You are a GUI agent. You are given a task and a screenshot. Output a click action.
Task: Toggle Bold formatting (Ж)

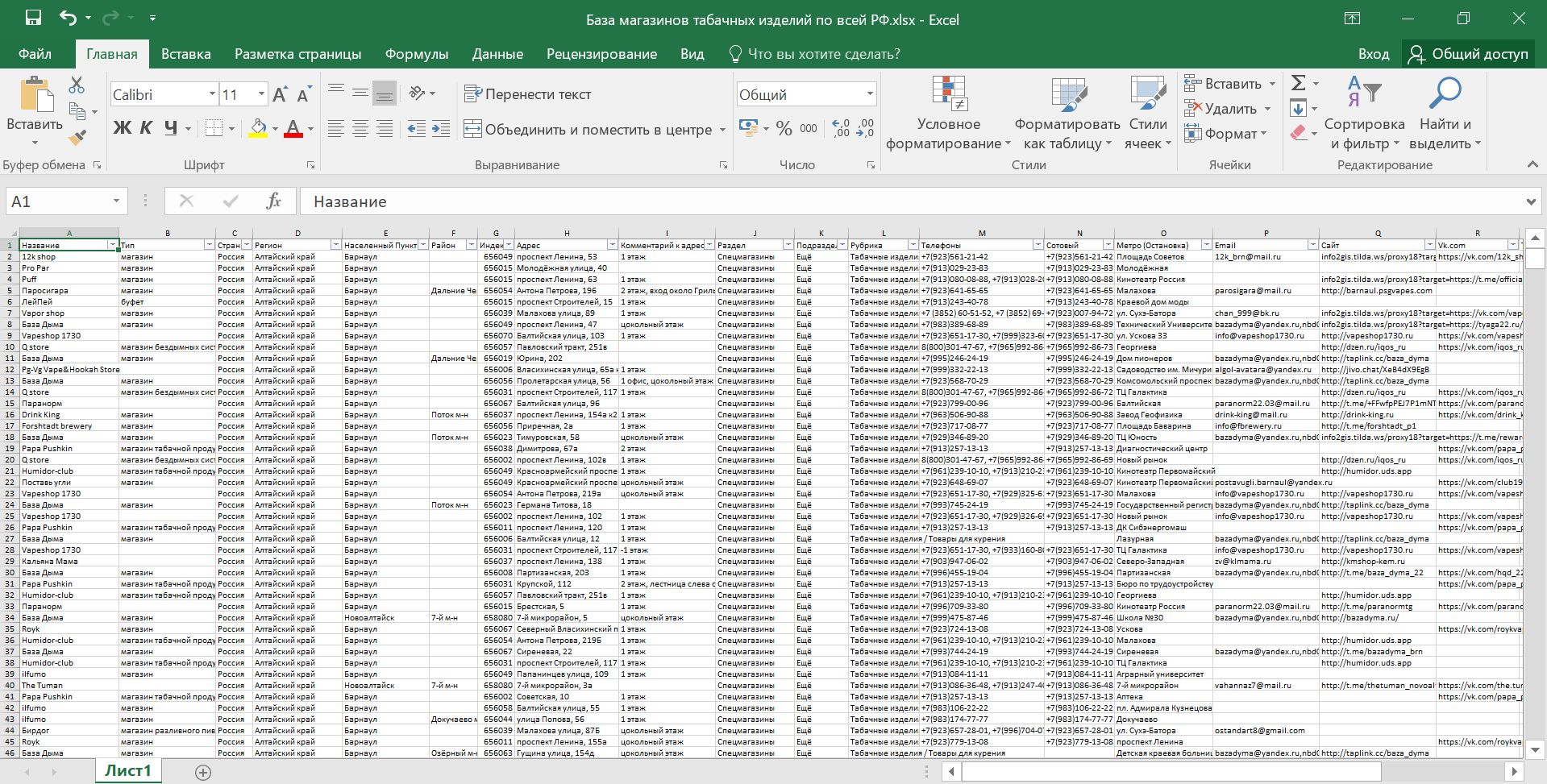(122, 128)
